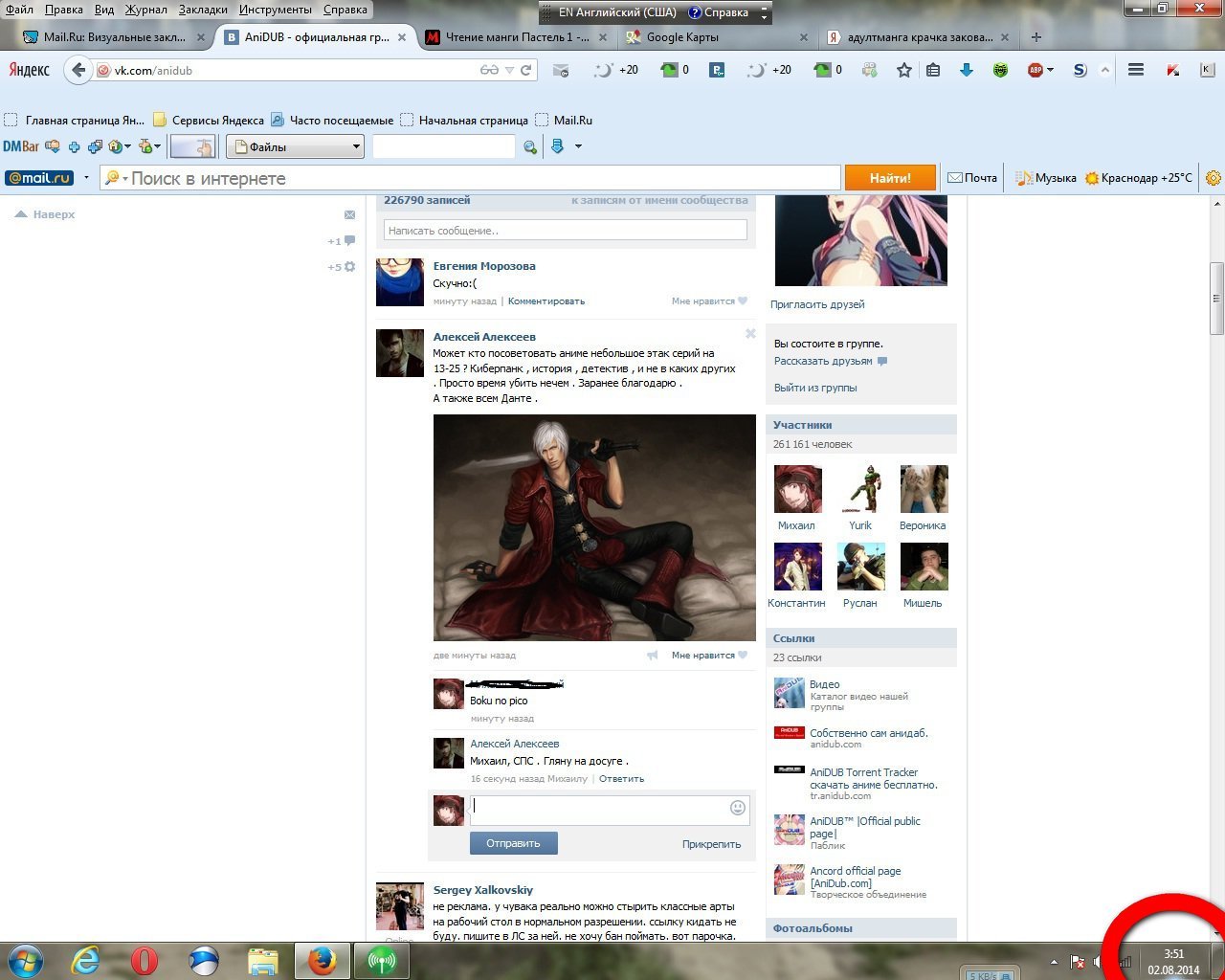Click the Выйти из группы link
Screen dimensions: 1225x980
(x=815, y=388)
